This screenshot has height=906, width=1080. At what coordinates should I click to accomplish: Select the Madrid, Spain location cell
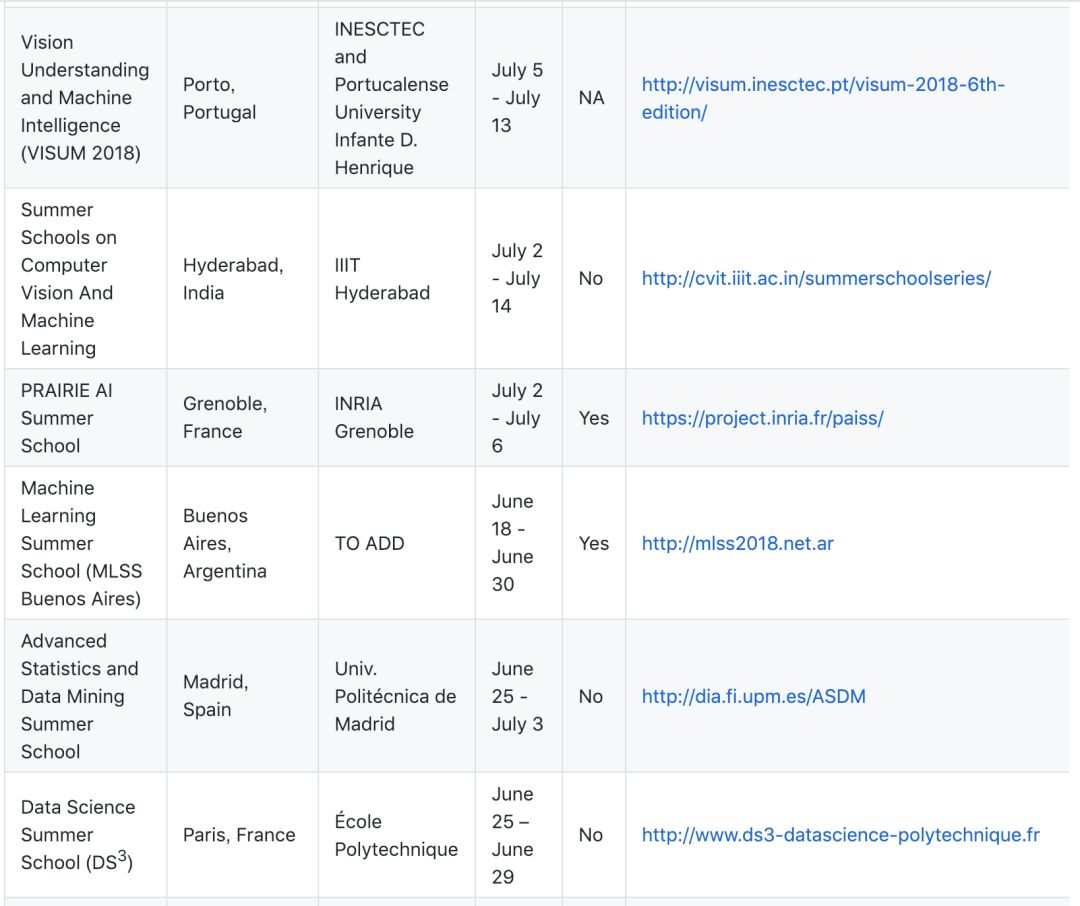(x=215, y=696)
